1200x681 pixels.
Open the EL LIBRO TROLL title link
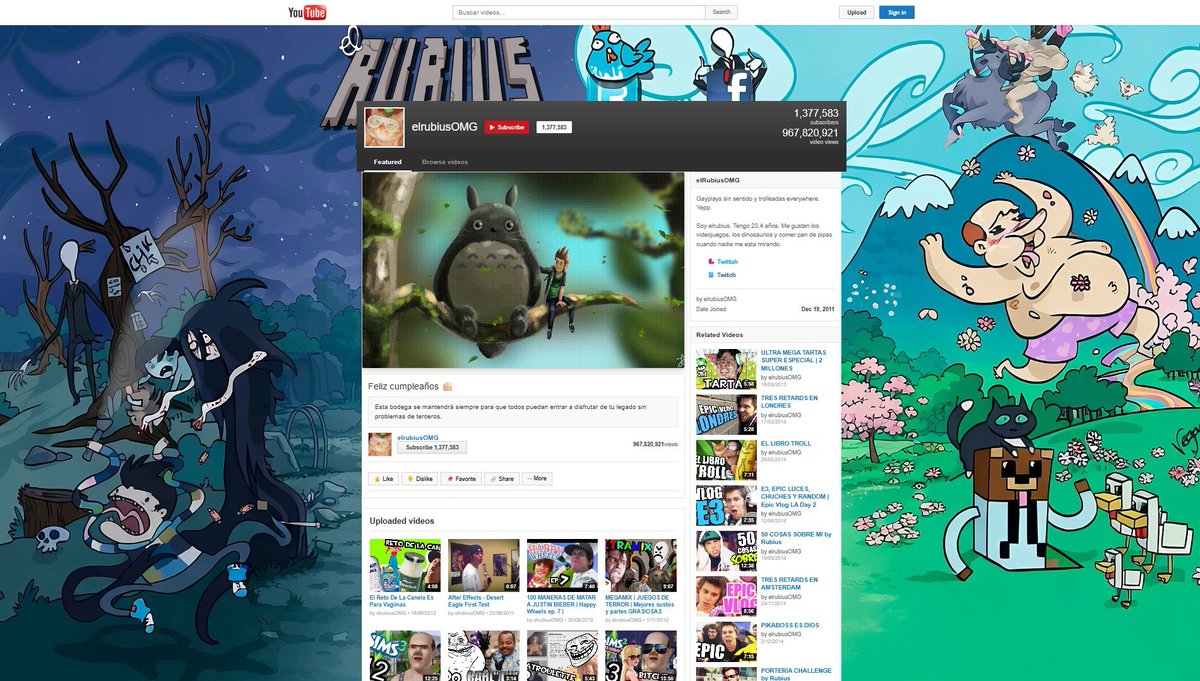[786, 443]
